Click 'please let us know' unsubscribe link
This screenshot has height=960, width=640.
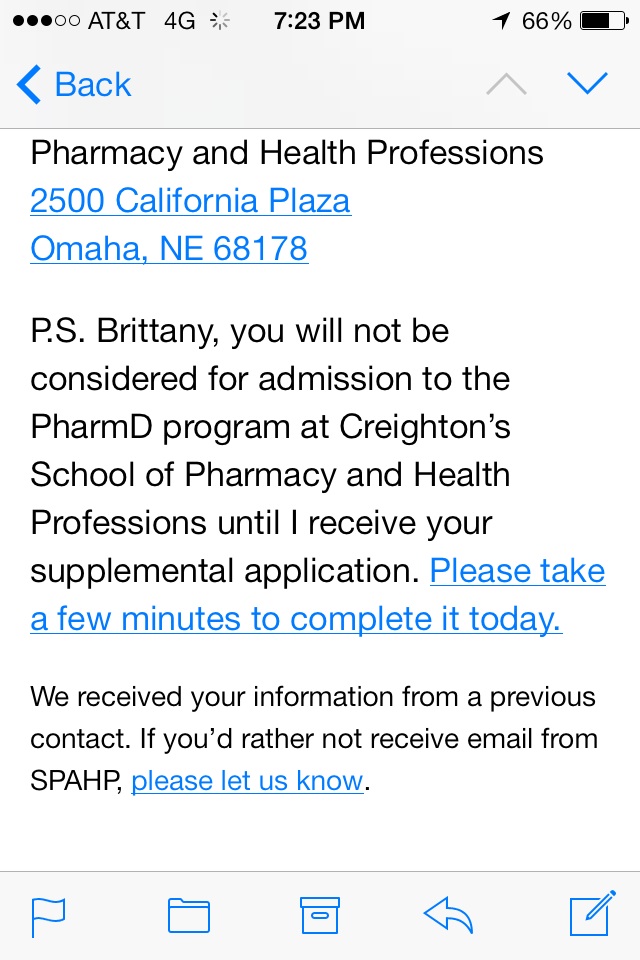pyautogui.click(x=247, y=781)
